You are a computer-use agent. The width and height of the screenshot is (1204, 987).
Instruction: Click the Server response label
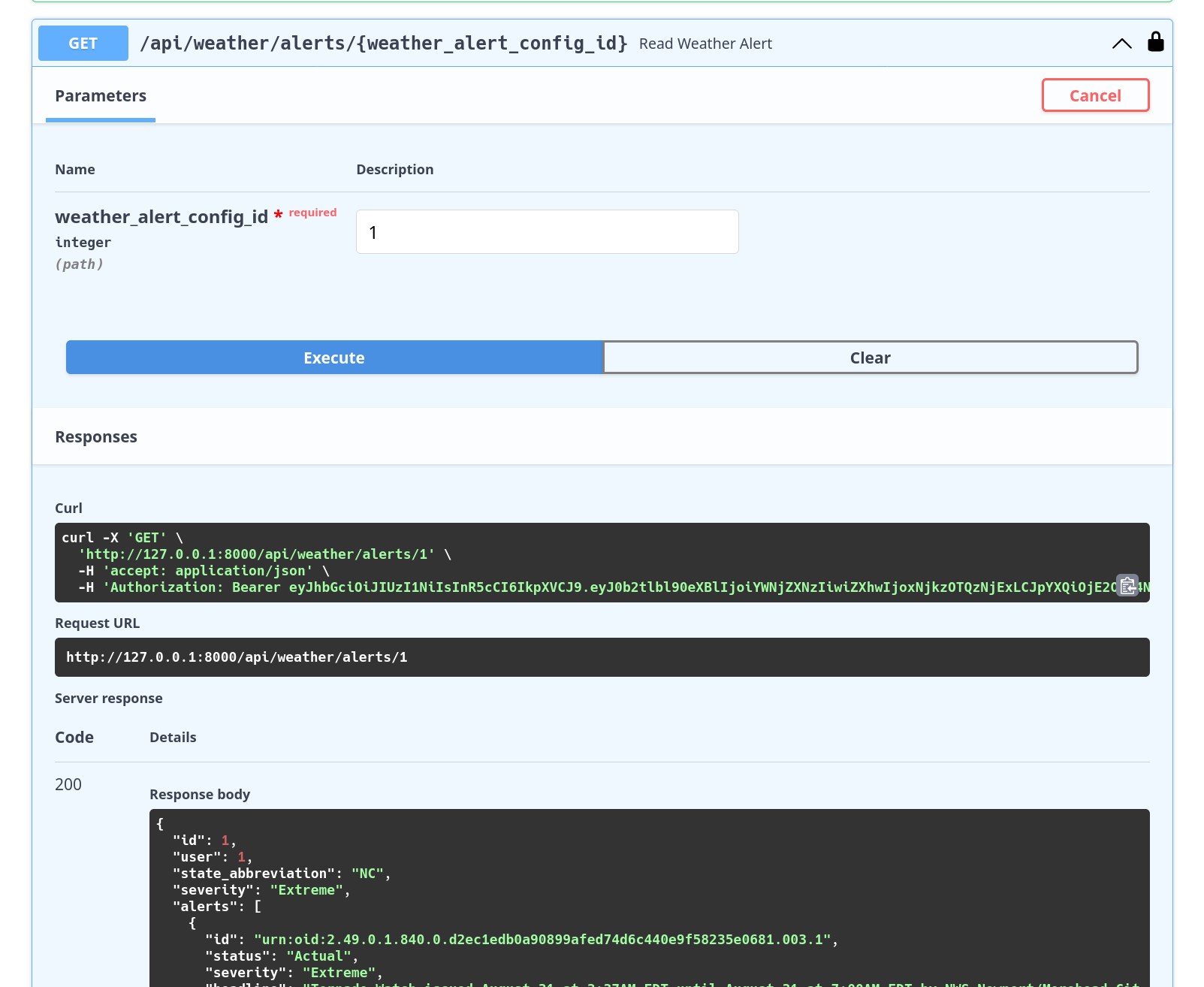(x=109, y=699)
